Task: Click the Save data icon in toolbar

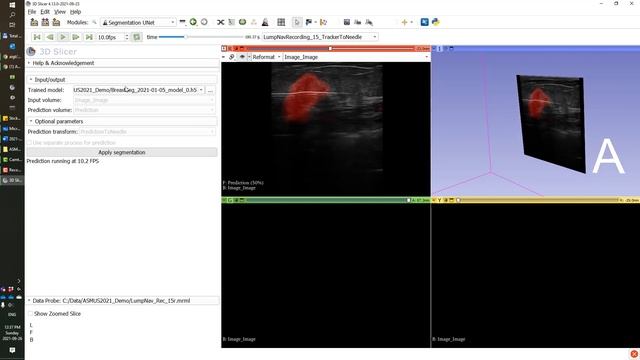Action: tap(56, 22)
